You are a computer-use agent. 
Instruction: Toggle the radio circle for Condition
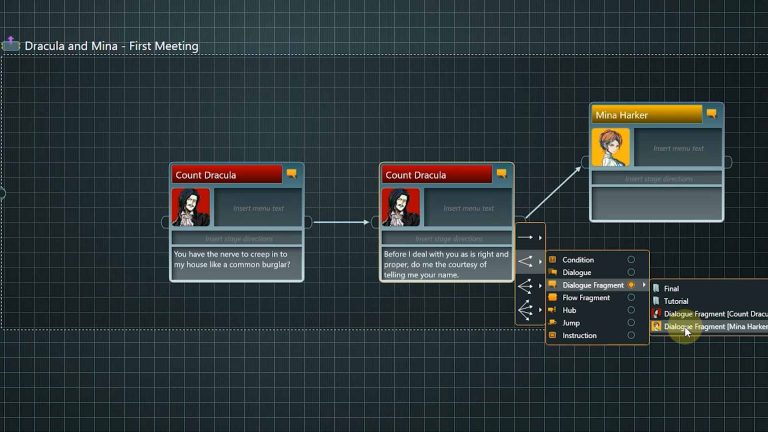click(631, 260)
